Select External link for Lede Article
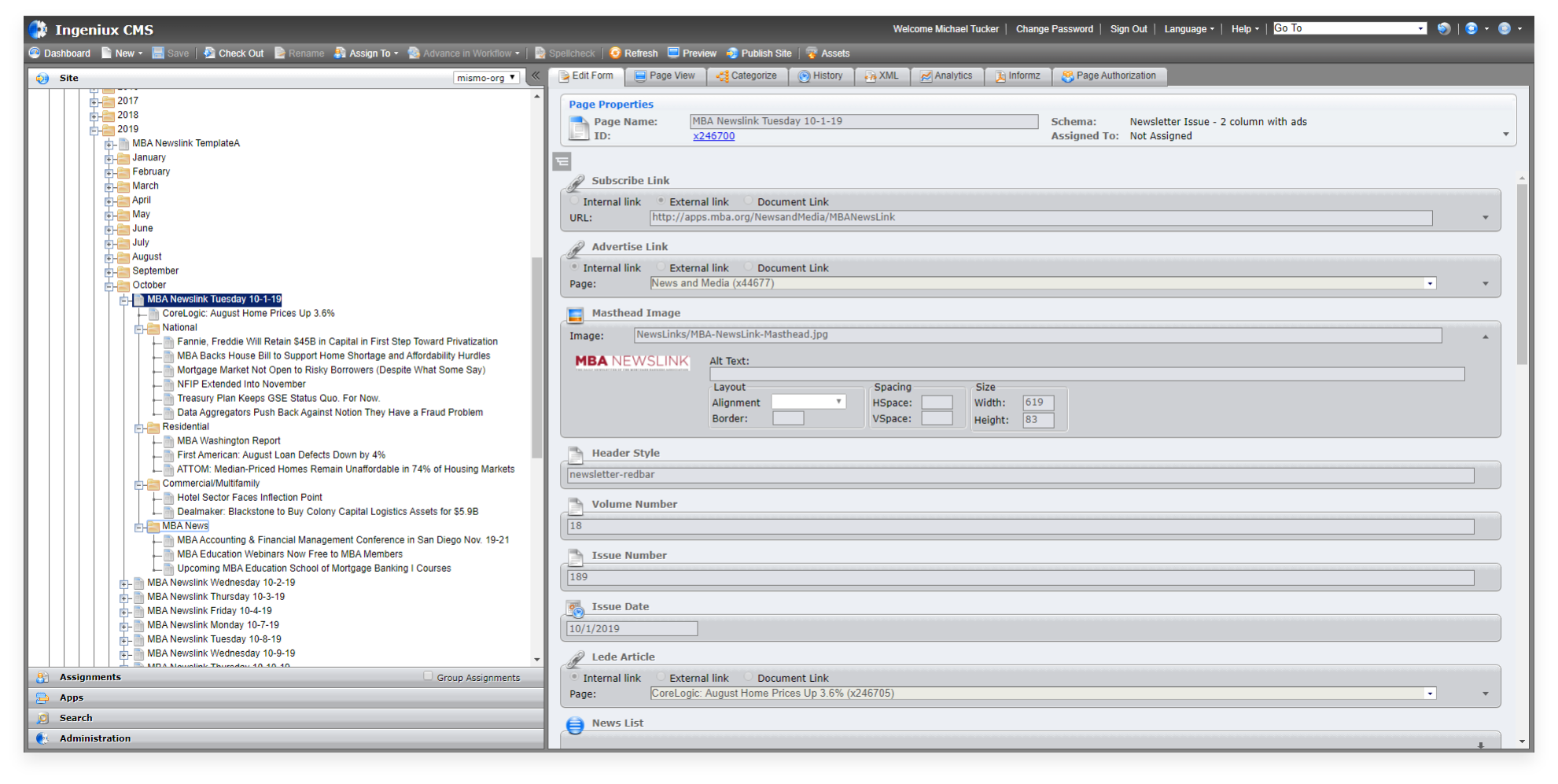 coord(661,676)
